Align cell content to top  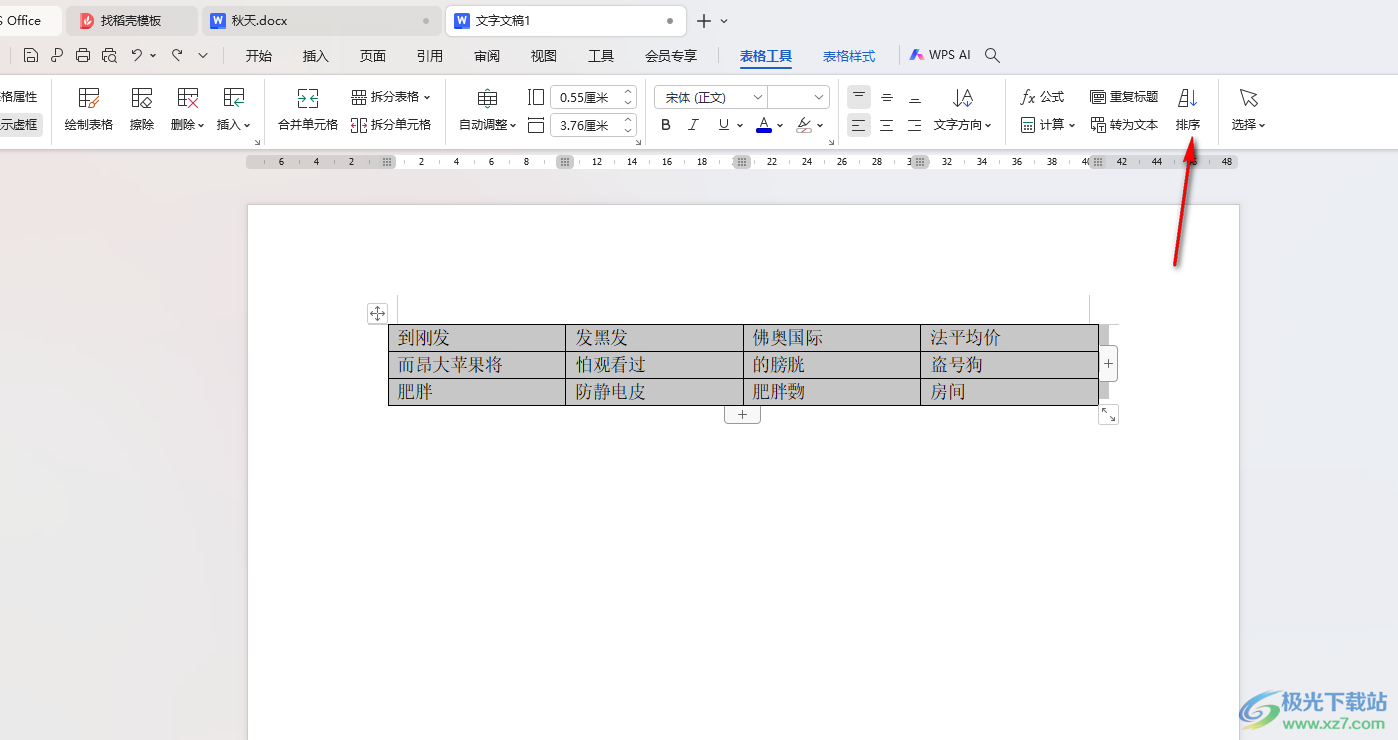coord(859,97)
